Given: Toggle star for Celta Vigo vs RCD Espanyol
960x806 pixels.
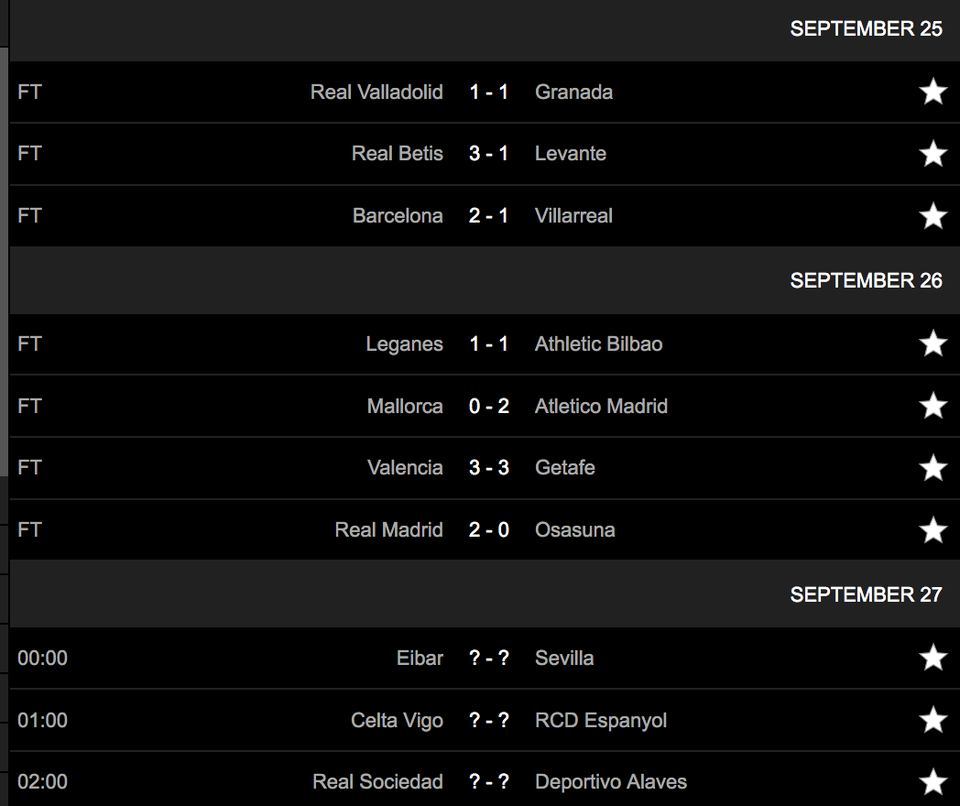Looking at the screenshot, I should click(932, 720).
